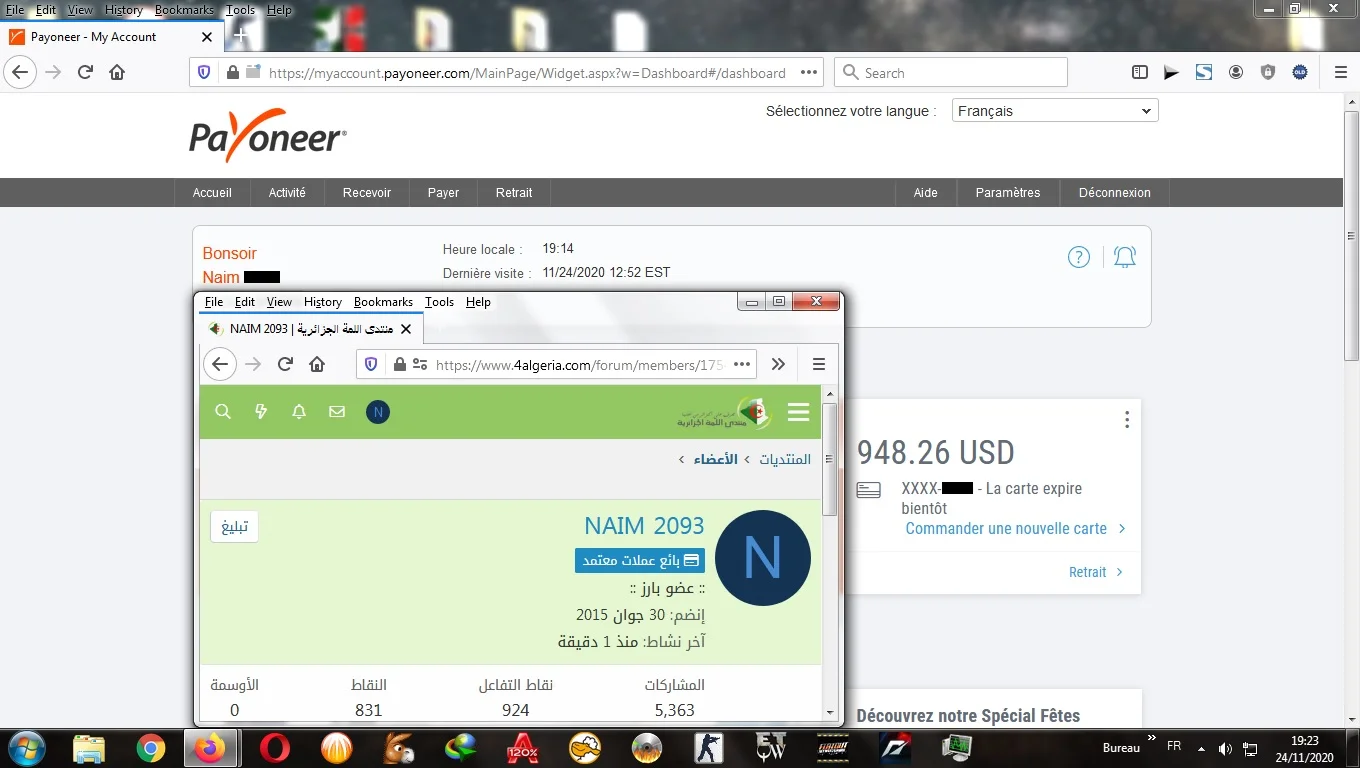The height and width of the screenshot is (768, 1360).
Task: Open the forum inbox envelope icon
Action: (x=337, y=412)
